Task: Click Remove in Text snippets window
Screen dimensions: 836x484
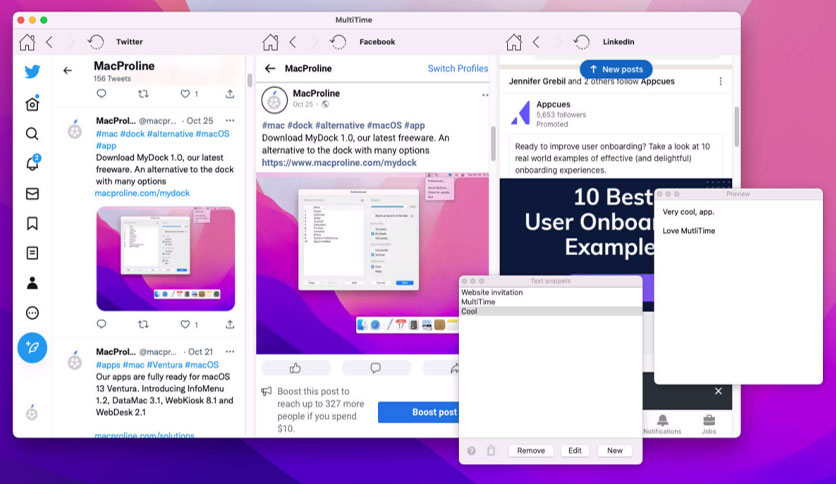Action: coord(531,450)
